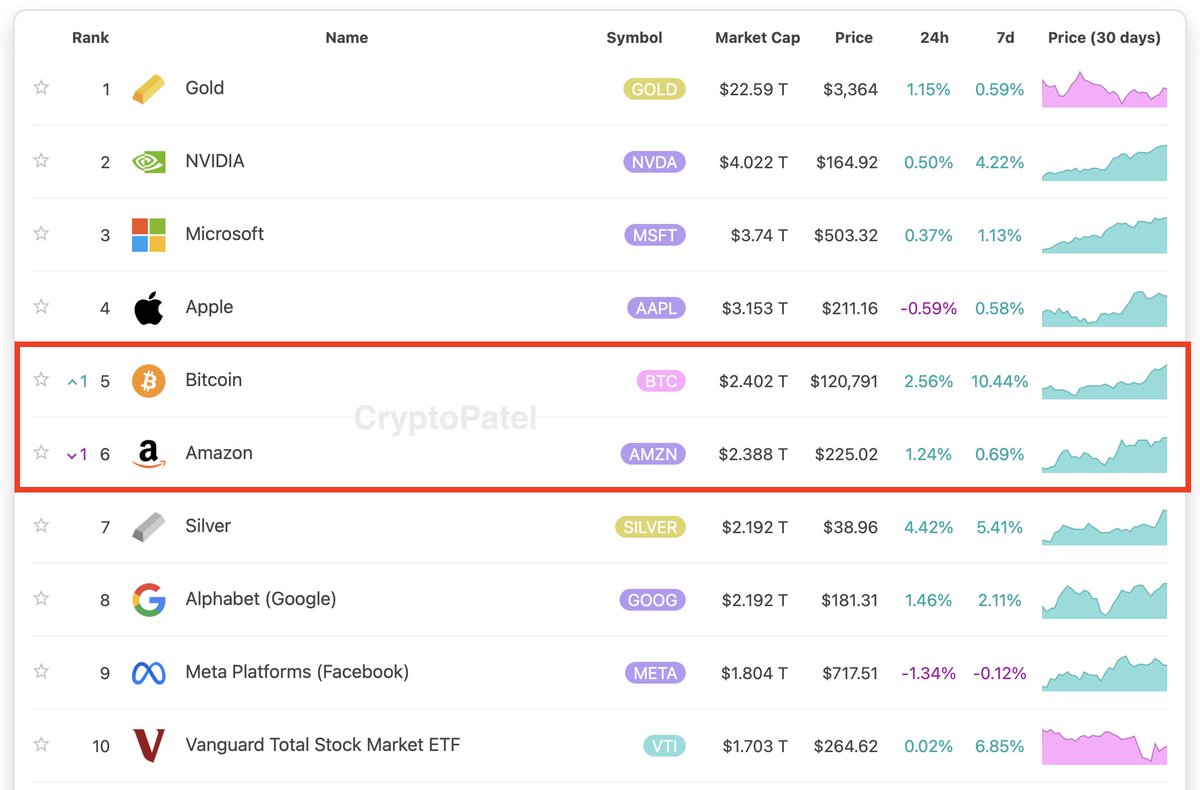Open the Bitcoin asset link
The width and height of the screenshot is (1200, 790).
[x=214, y=380]
